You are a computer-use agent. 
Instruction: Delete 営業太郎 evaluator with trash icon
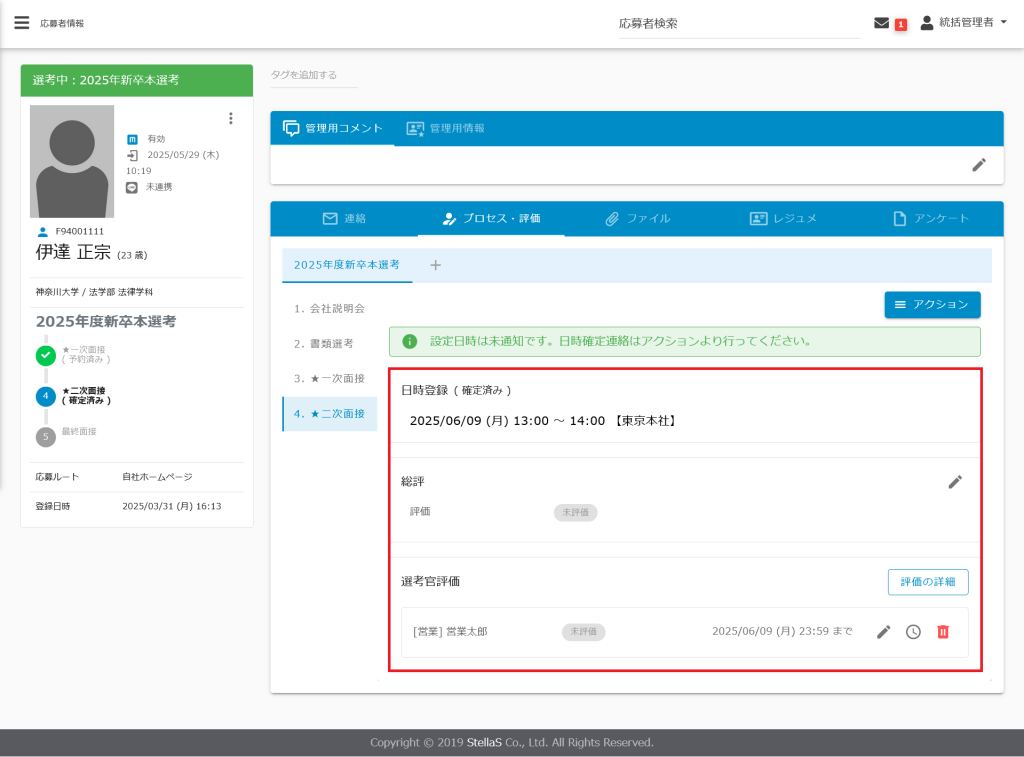tap(943, 632)
